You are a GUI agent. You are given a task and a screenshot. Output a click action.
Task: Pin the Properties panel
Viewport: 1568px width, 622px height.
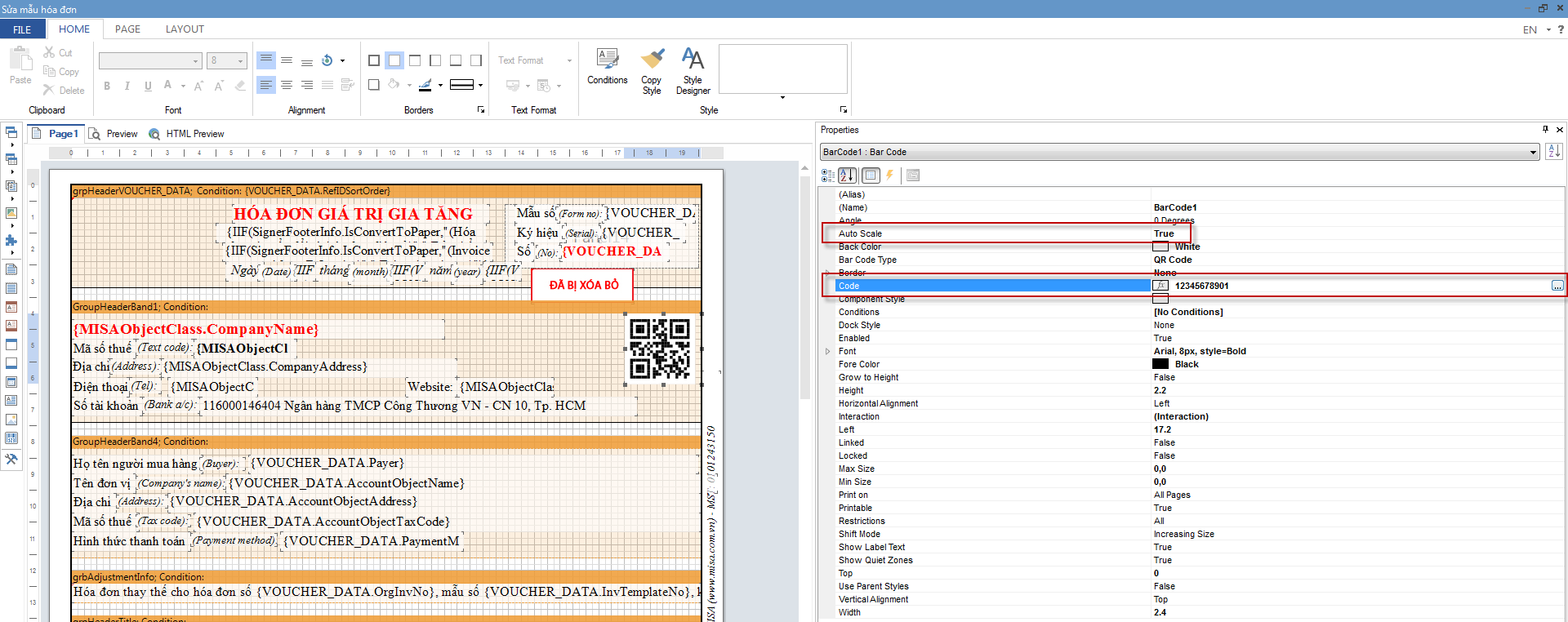point(1545,130)
